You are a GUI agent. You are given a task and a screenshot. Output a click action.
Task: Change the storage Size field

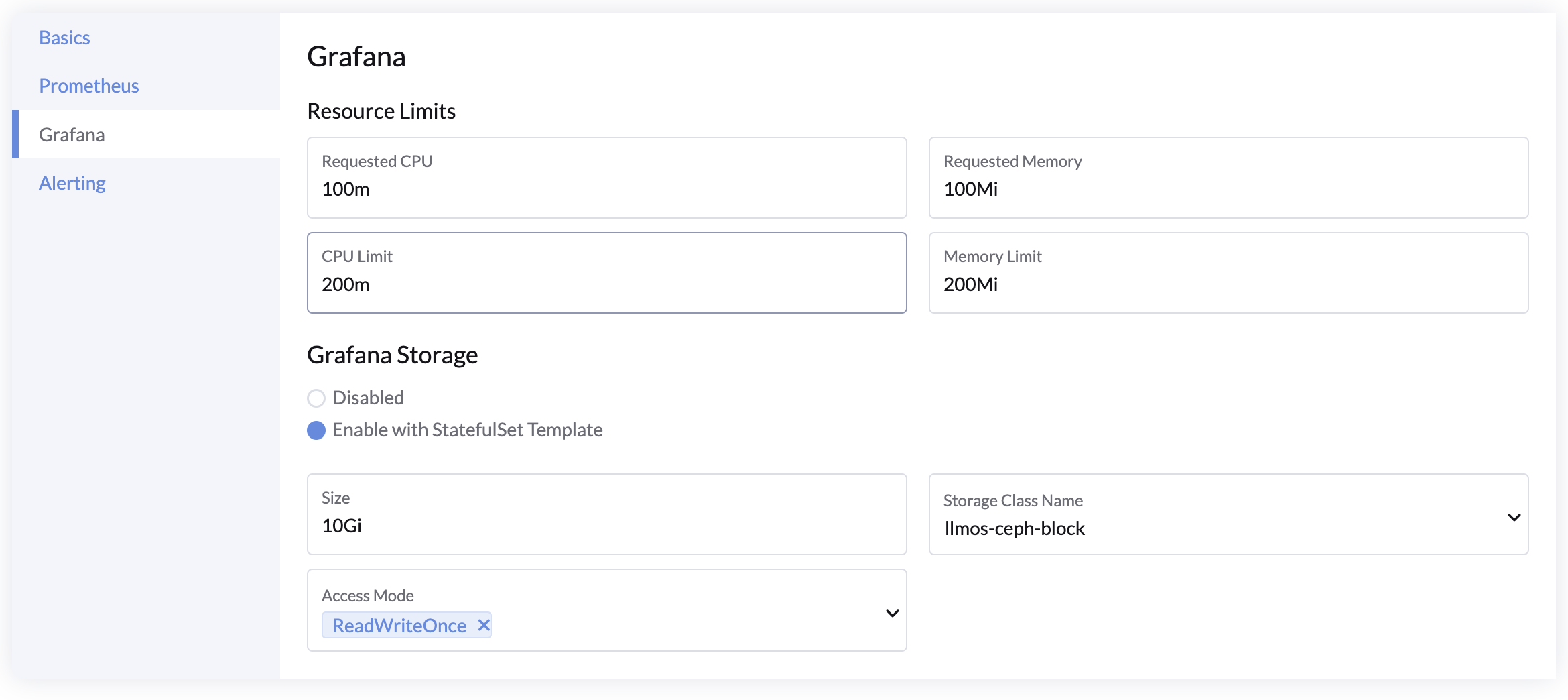[x=606, y=514]
